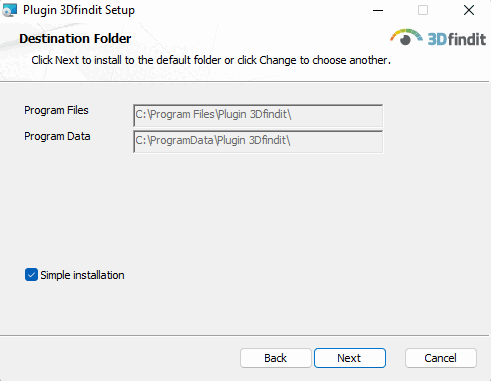Click the Program Files path field
This screenshot has height=381, width=491.
pos(258,115)
